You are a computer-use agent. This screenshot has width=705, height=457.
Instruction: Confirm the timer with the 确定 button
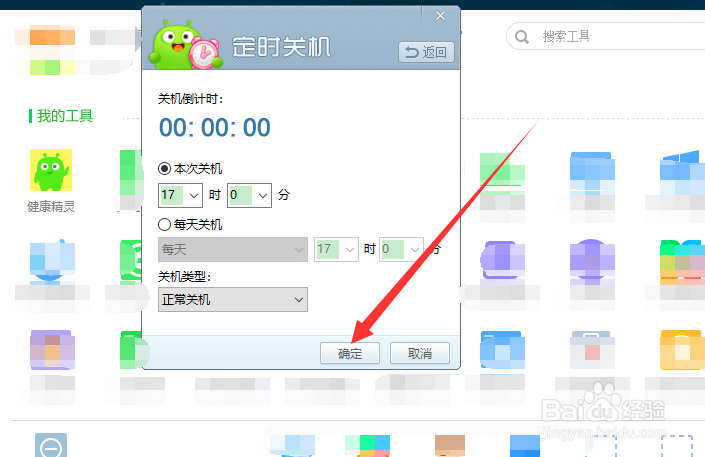point(349,353)
